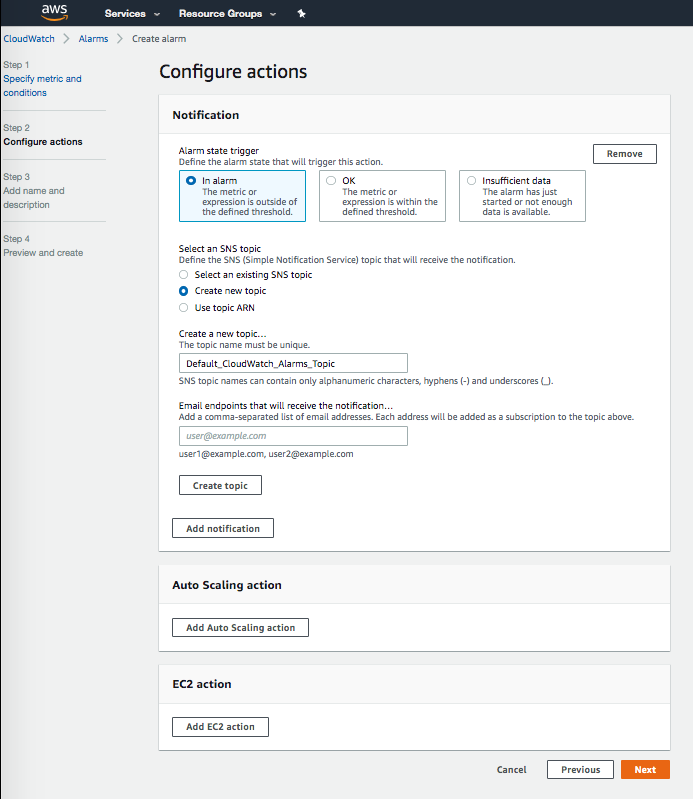Click the orange Next button
This screenshot has height=799, width=693.
point(645,770)
